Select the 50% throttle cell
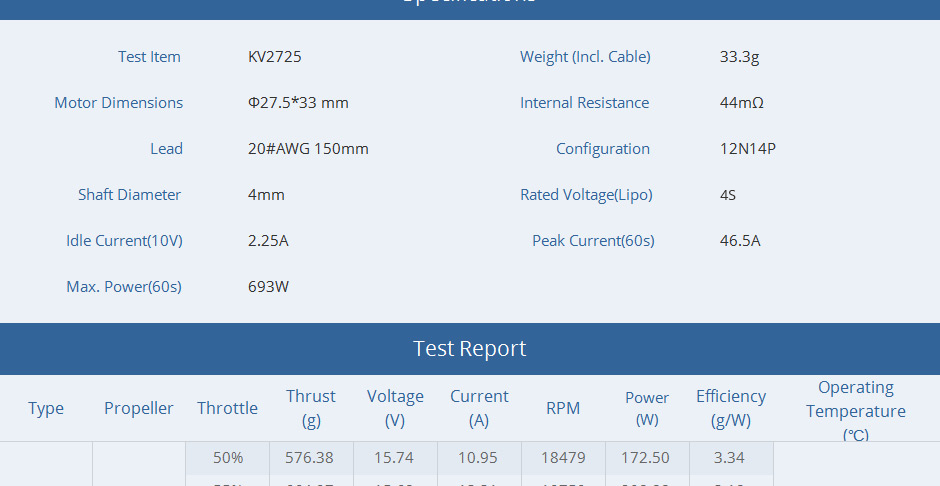The width and height of the screenshot is (940, 486). 228,458
